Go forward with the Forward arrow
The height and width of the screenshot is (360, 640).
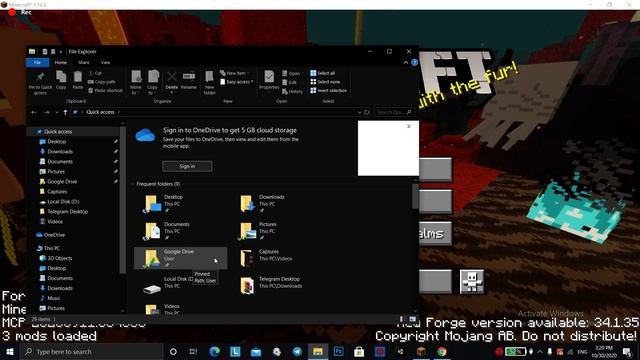click(x=47, y=112)
